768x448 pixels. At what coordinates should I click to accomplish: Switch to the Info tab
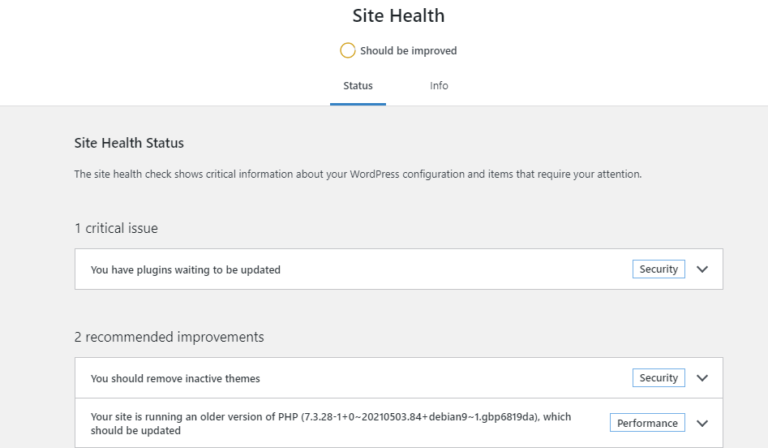click(x=439, y=86)
